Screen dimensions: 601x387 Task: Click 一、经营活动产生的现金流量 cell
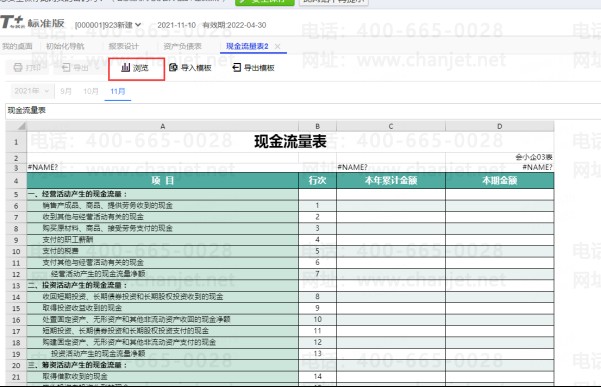pyautogui.click(x=163, y=194)
